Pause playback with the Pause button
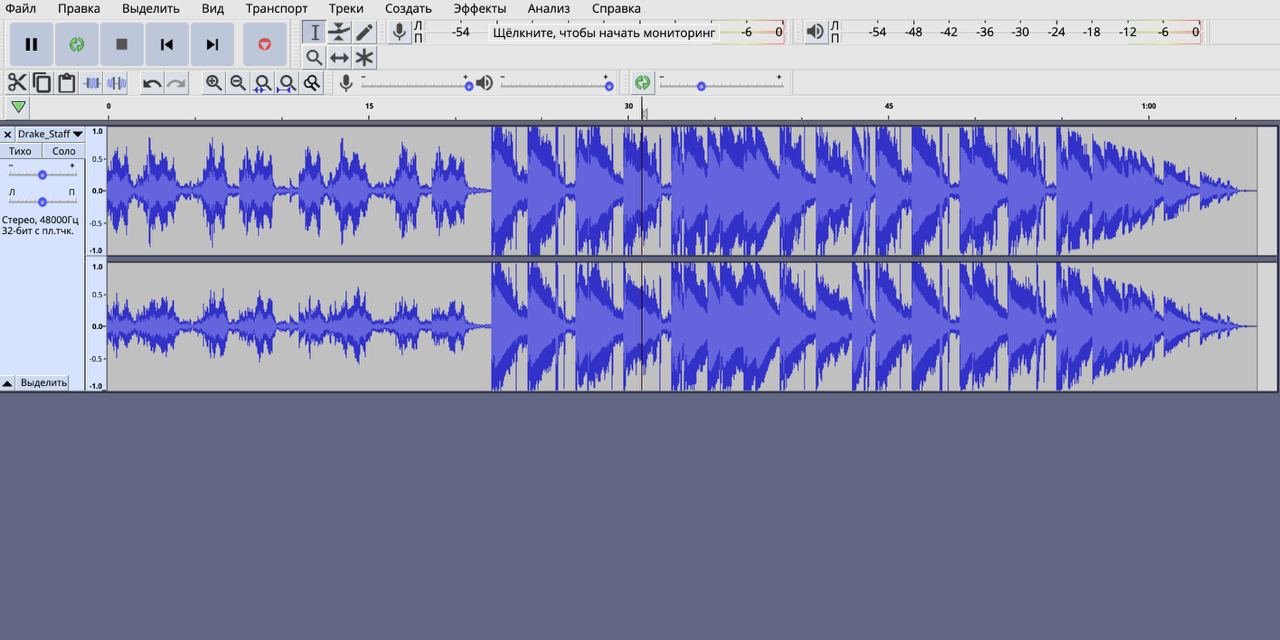Viewport: 1280px width, 640px height. pos(31,44)
